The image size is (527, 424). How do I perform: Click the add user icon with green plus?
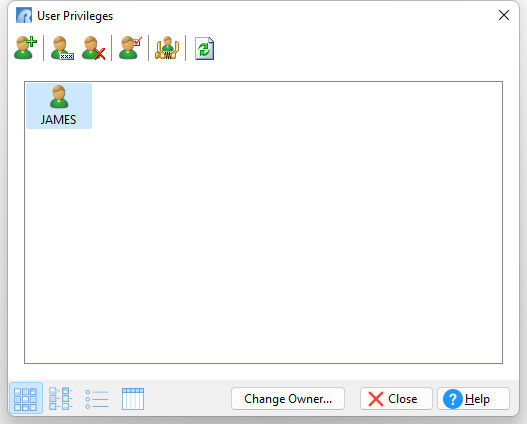click(x=26, y=48)
